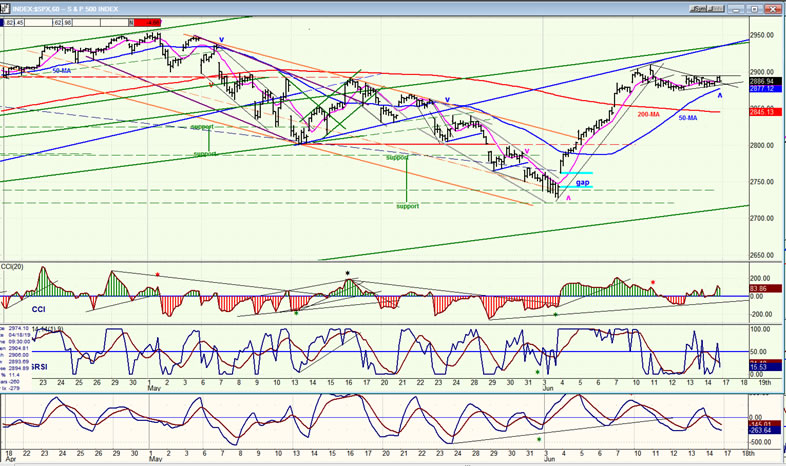786x466 pixels.
Task: Click the 'Jun' month label on SRSI axis
Action: tap(547, 388)
